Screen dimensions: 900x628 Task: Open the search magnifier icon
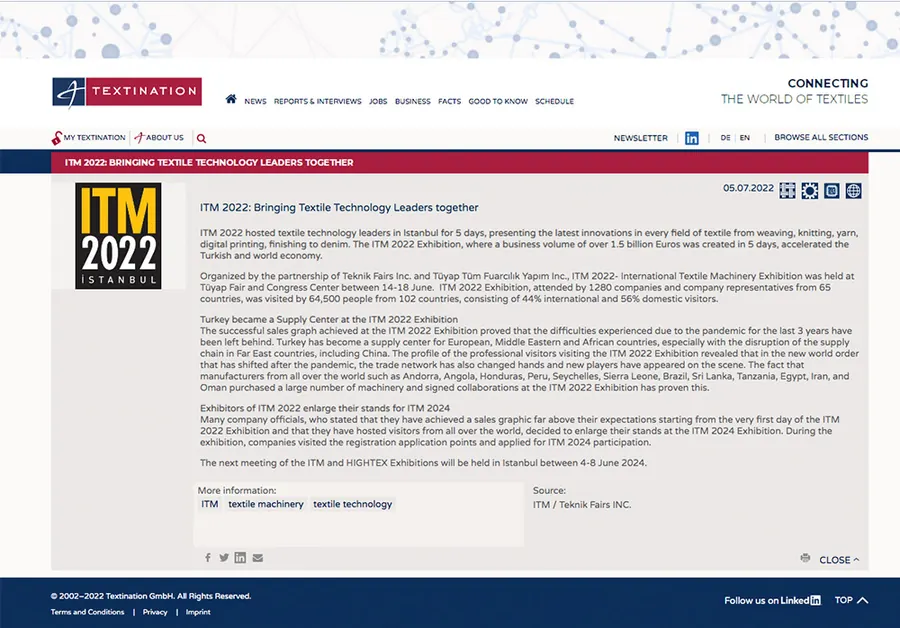201,138
